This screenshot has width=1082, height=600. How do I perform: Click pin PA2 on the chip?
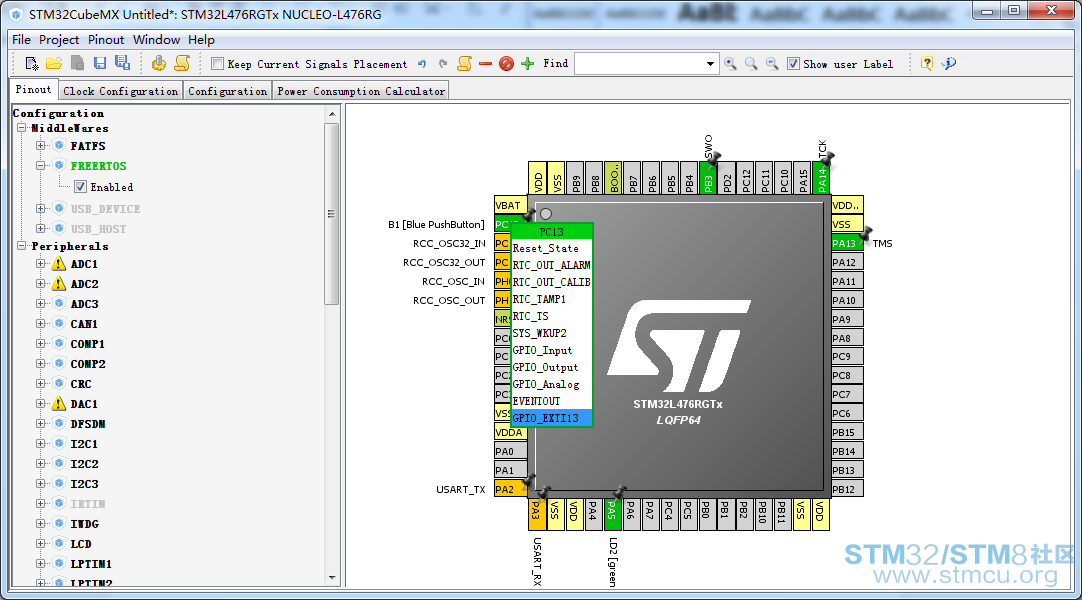click(x=510, y=489)
